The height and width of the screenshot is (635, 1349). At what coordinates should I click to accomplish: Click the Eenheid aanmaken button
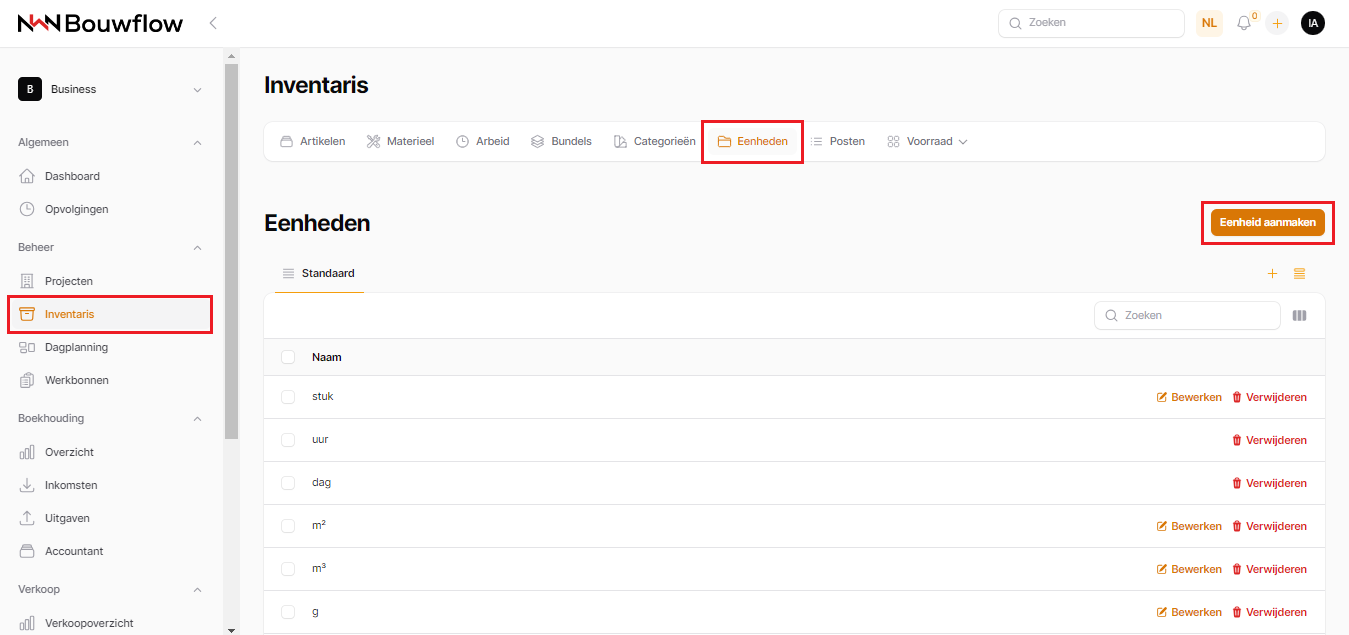(x=1267, y=222)
